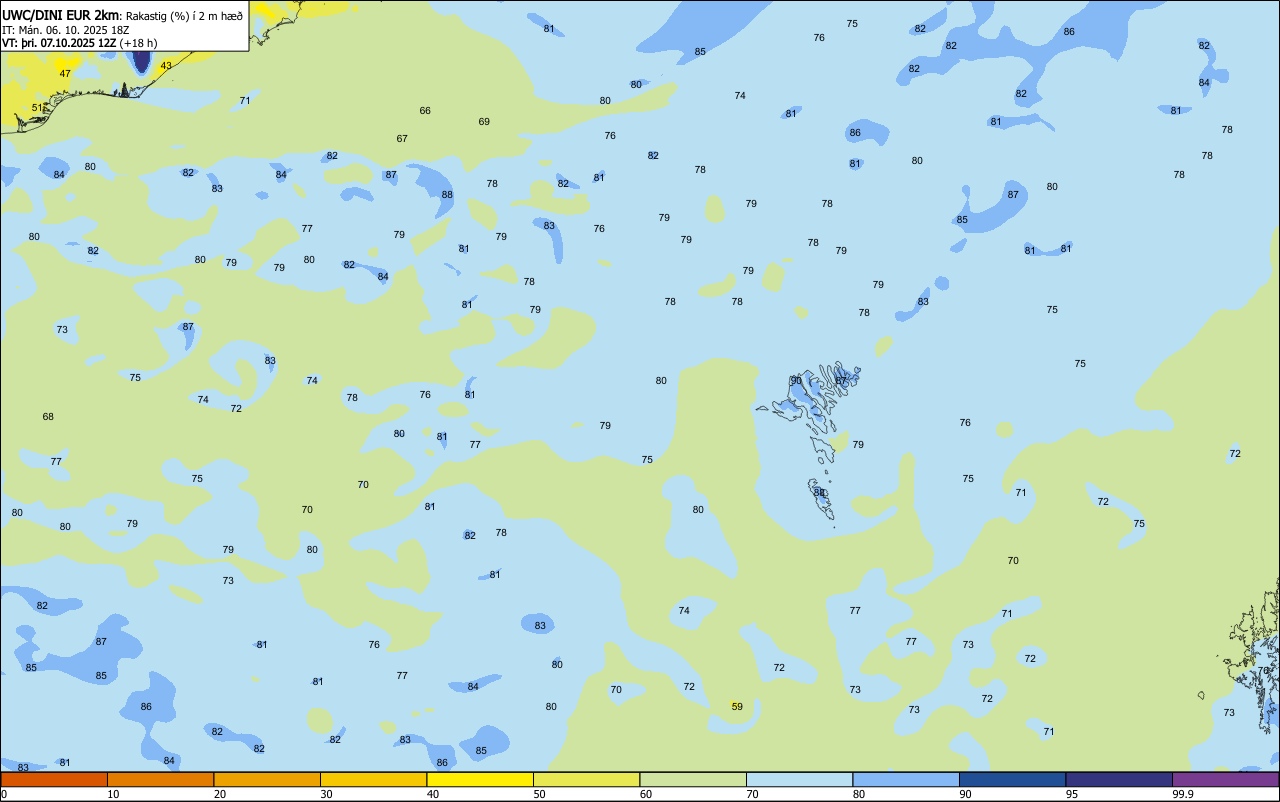
Task: Click the dark purple saturated spot over Iceland
Action: (x=142, y=59)
